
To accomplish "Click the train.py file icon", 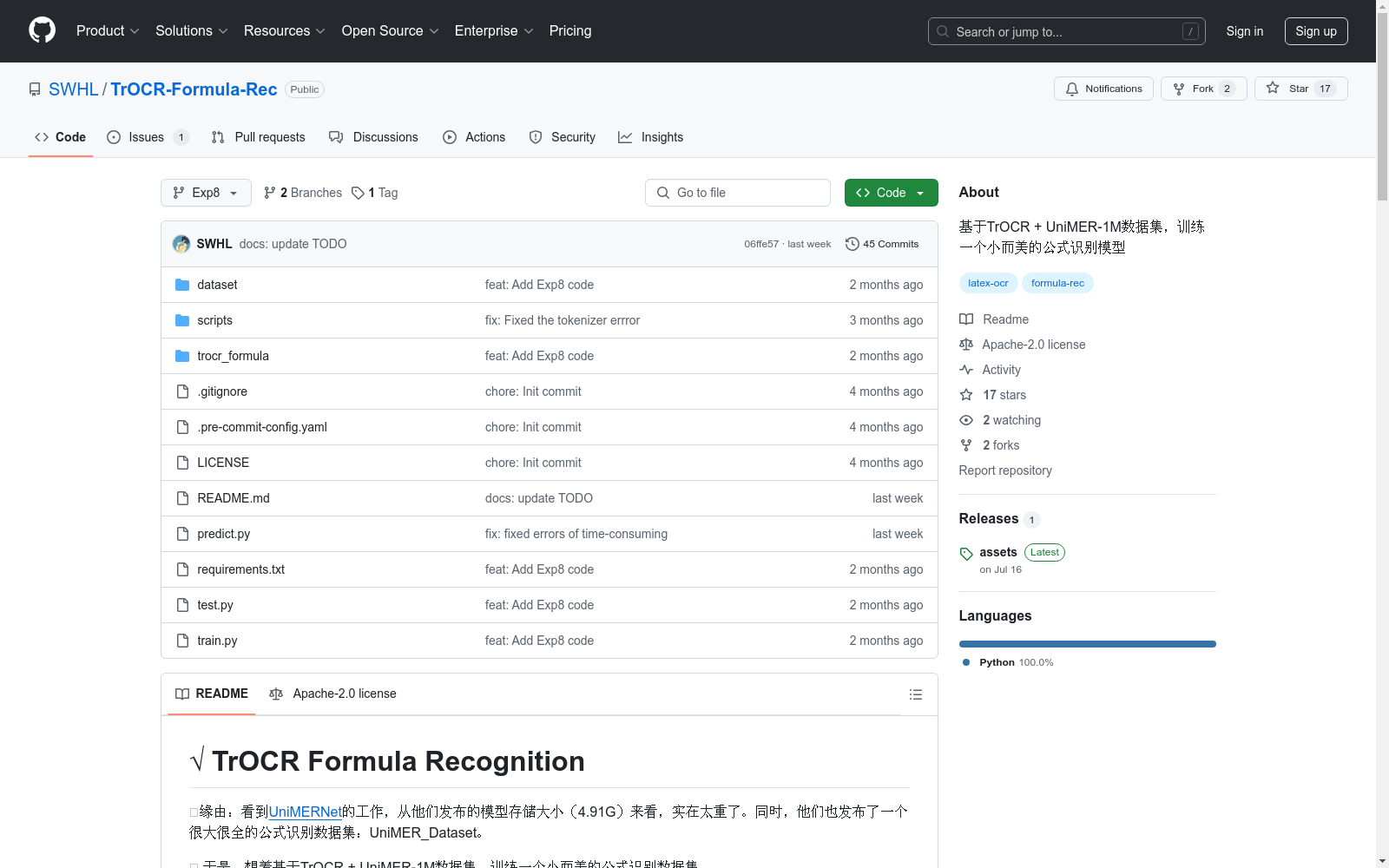I will 182,641.
